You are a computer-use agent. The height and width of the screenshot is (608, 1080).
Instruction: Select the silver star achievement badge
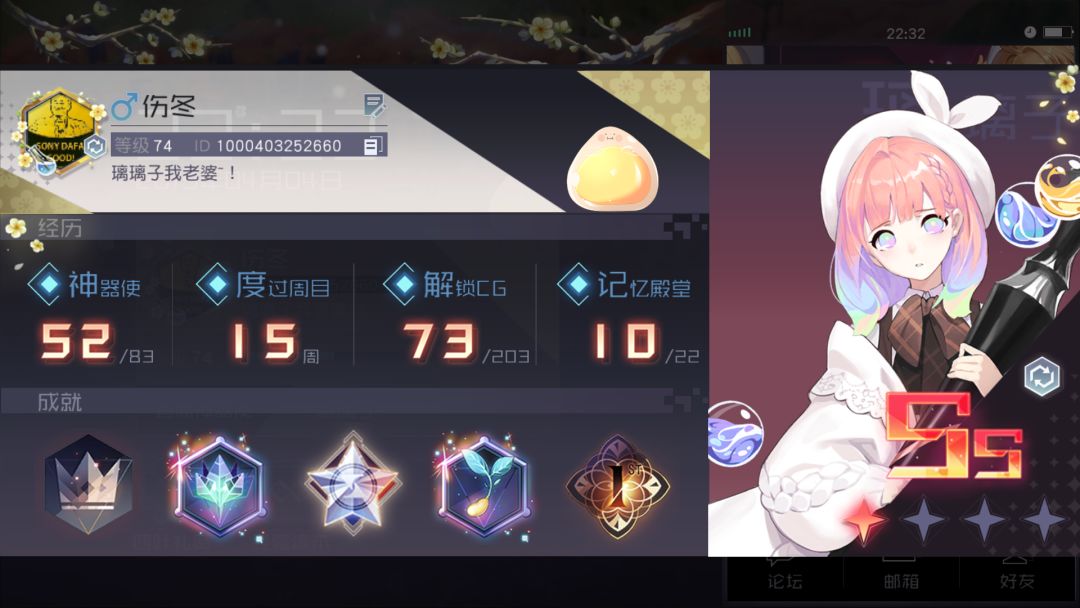353,483
